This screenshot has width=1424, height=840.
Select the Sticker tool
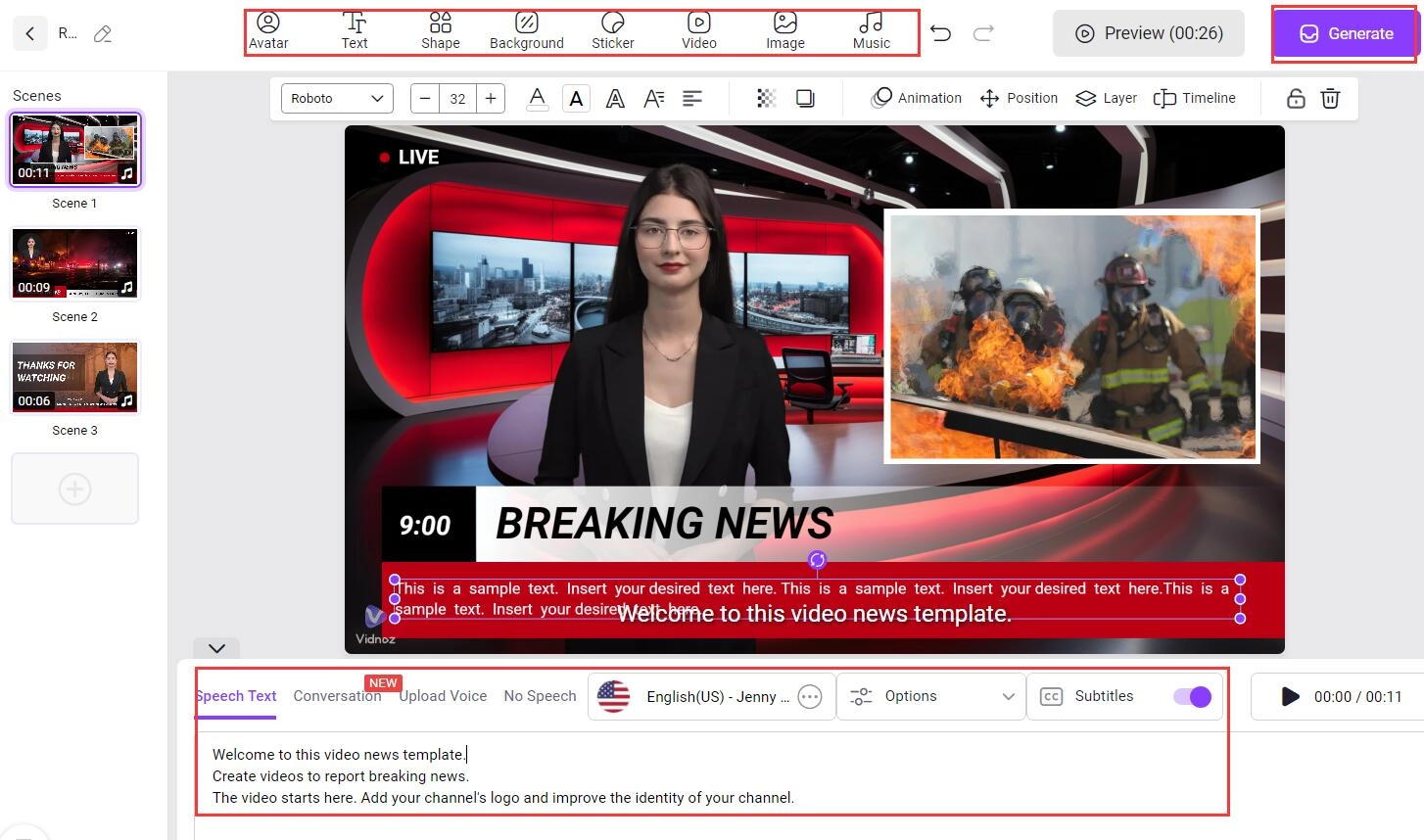(x=613, y=31)
